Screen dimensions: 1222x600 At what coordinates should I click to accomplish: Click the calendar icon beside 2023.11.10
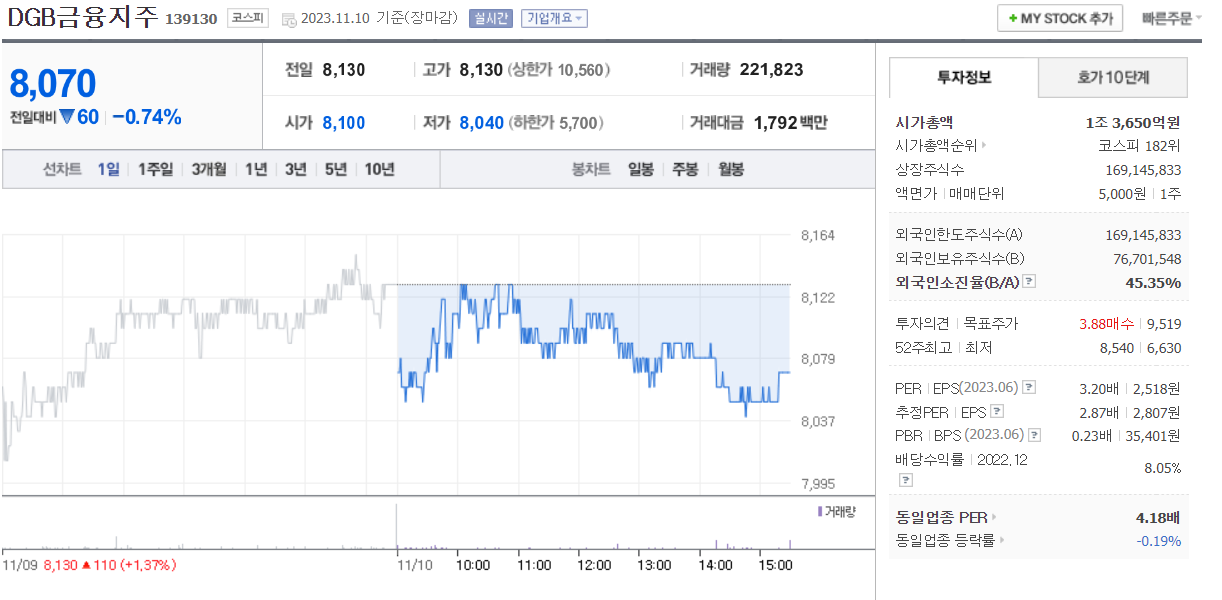(289, 19)
